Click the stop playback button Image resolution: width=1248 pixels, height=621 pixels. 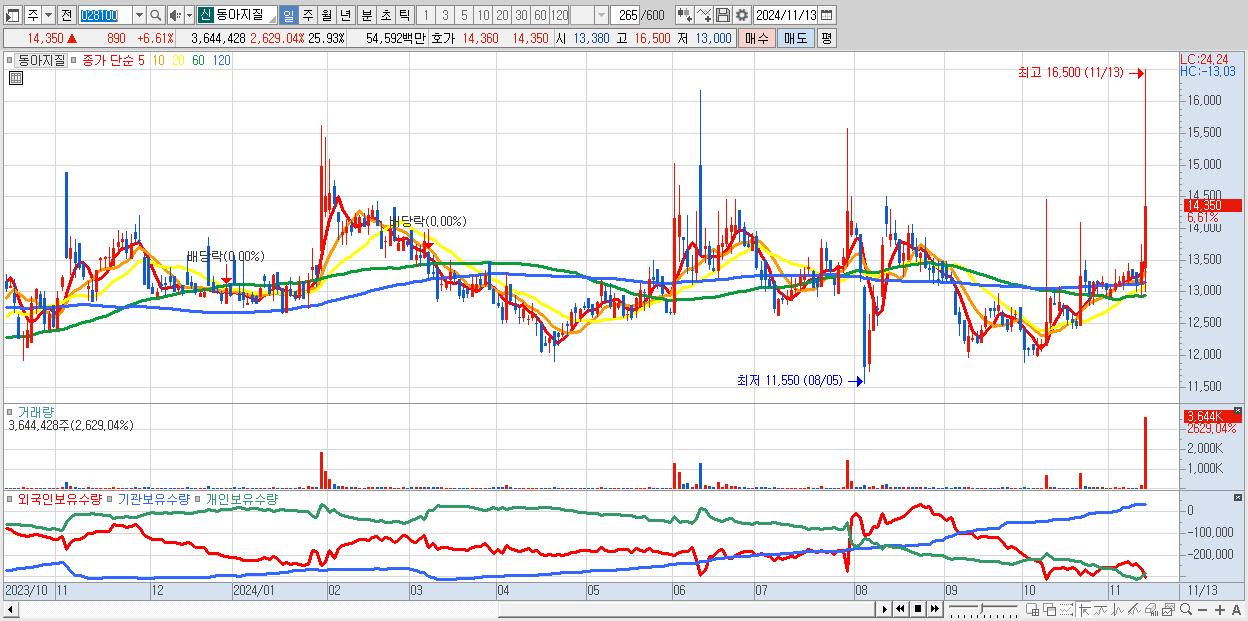point(918,609)
